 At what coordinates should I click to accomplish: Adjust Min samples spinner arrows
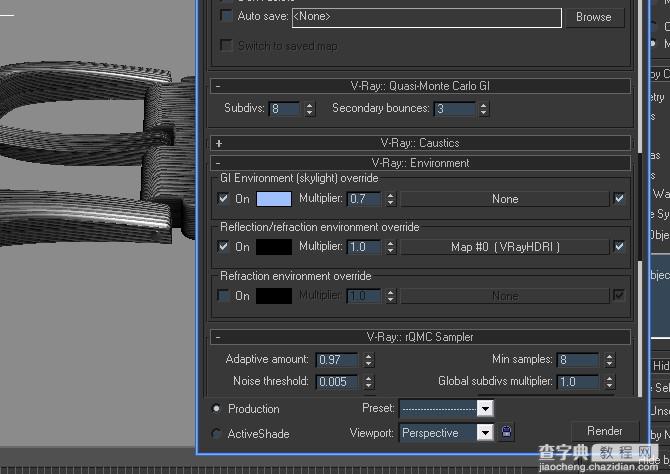tap(610, 360)
